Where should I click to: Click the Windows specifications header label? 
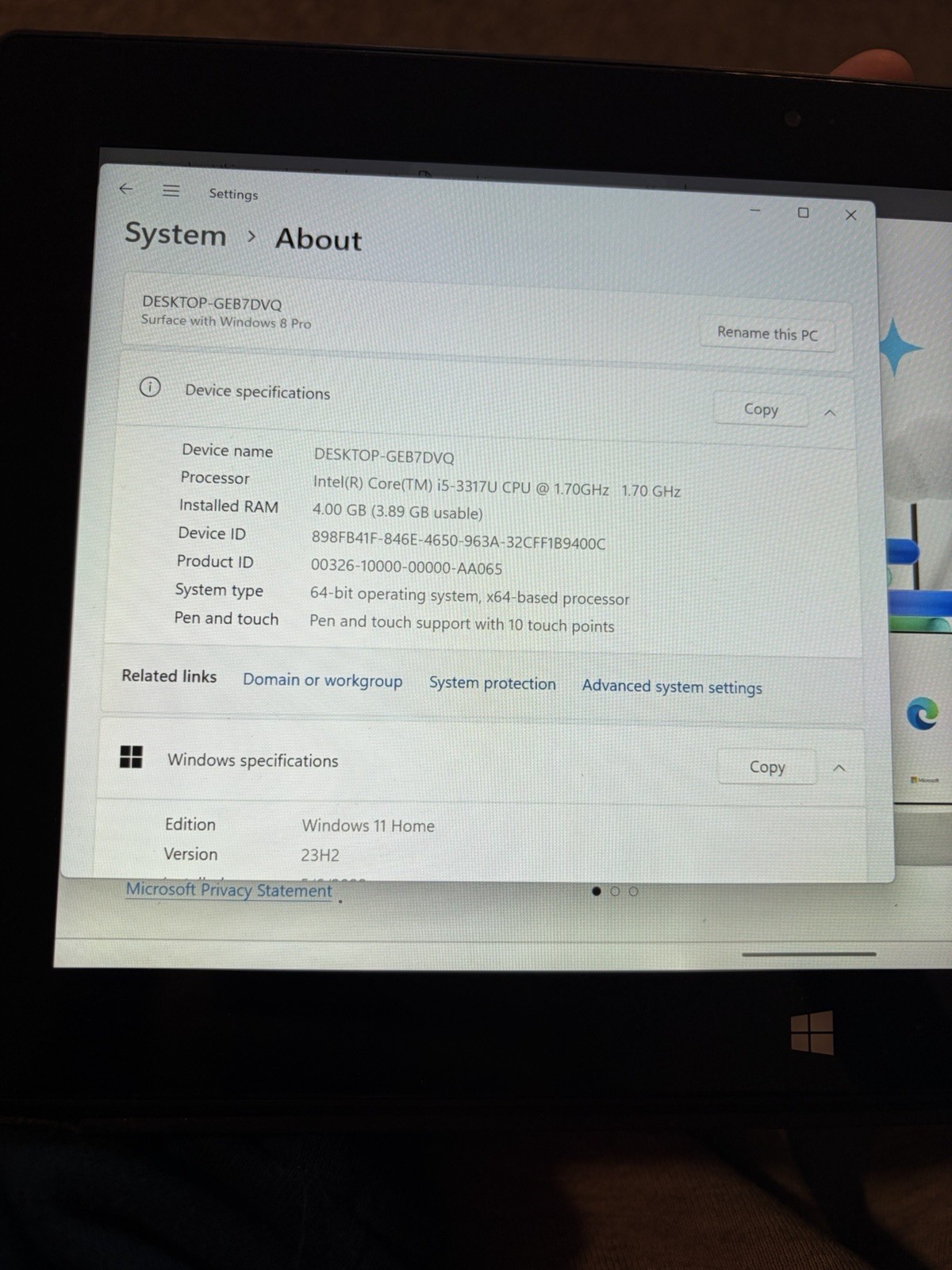pos(252,760)
